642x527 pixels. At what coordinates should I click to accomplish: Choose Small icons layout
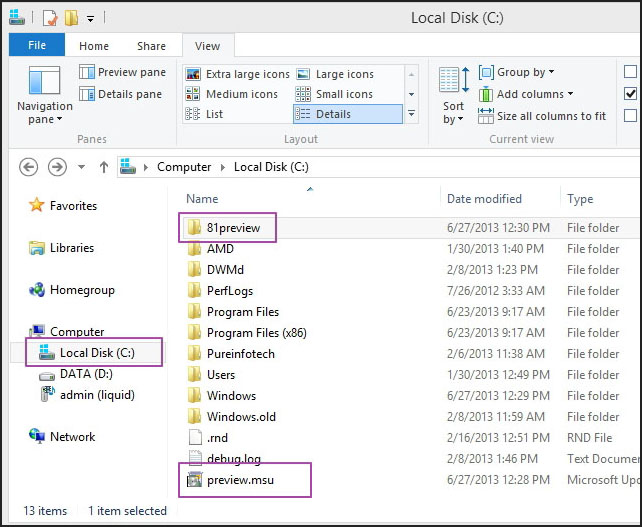coord(334,94)
